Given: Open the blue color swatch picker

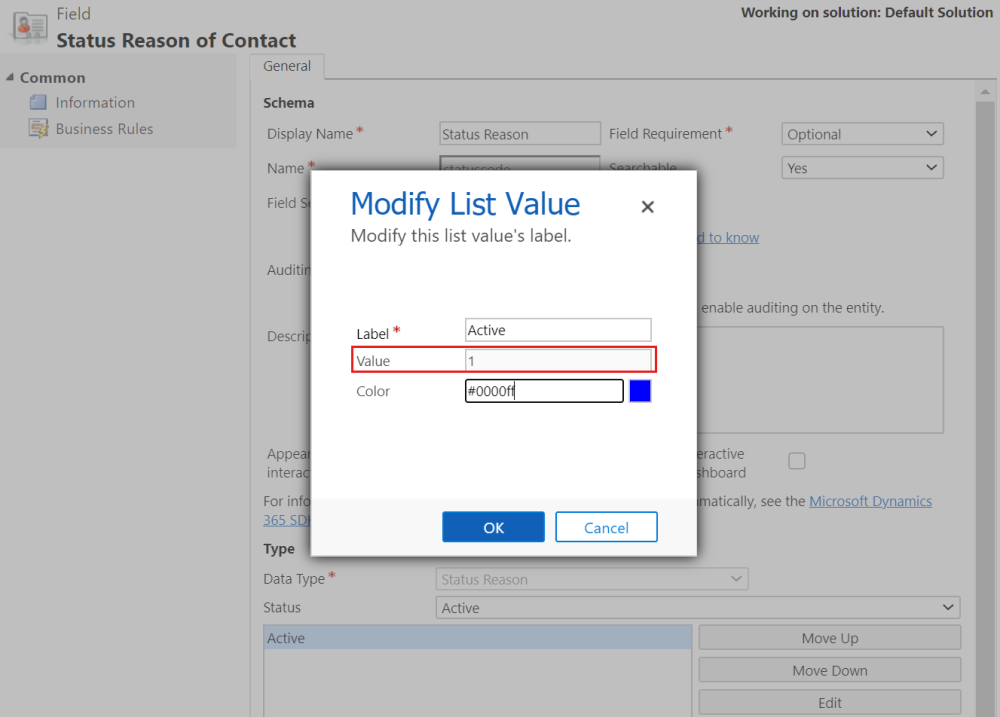Looking at the screenshot, I should (640, 390).
